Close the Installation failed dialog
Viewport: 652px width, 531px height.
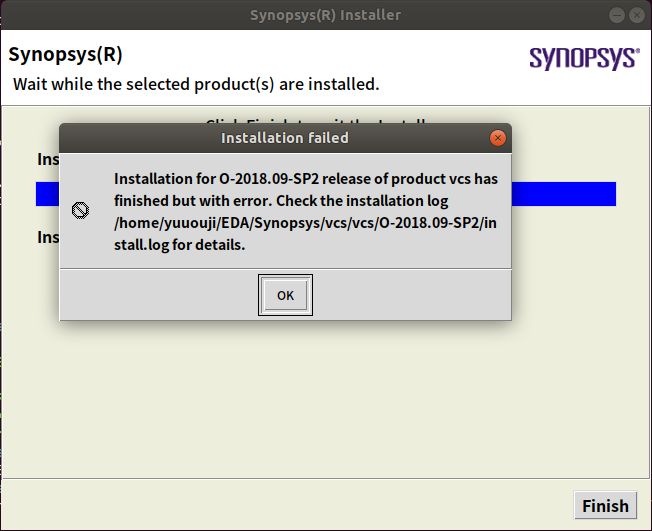pos(497,138)
